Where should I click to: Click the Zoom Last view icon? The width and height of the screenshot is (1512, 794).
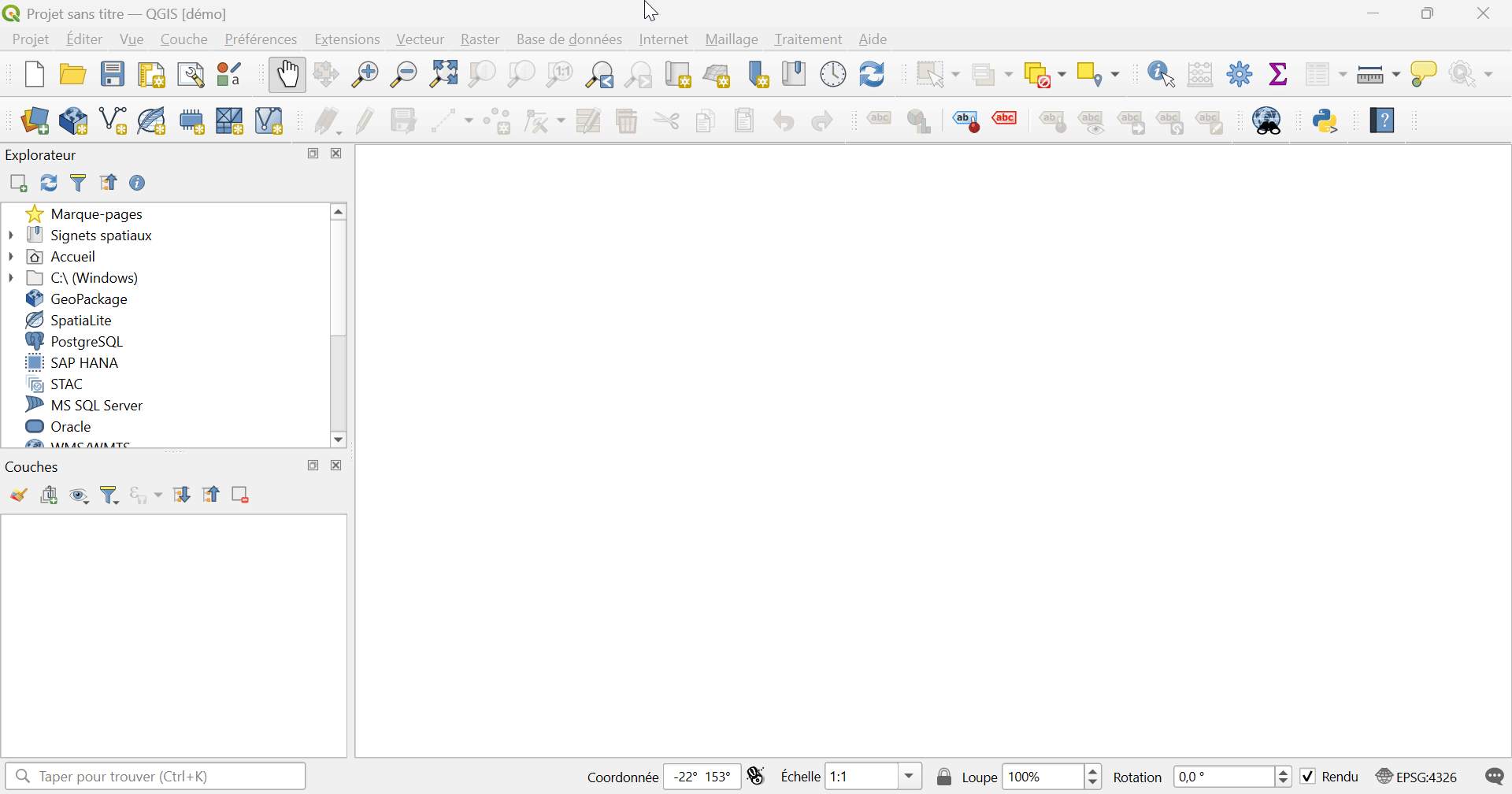tap(601, 74)
